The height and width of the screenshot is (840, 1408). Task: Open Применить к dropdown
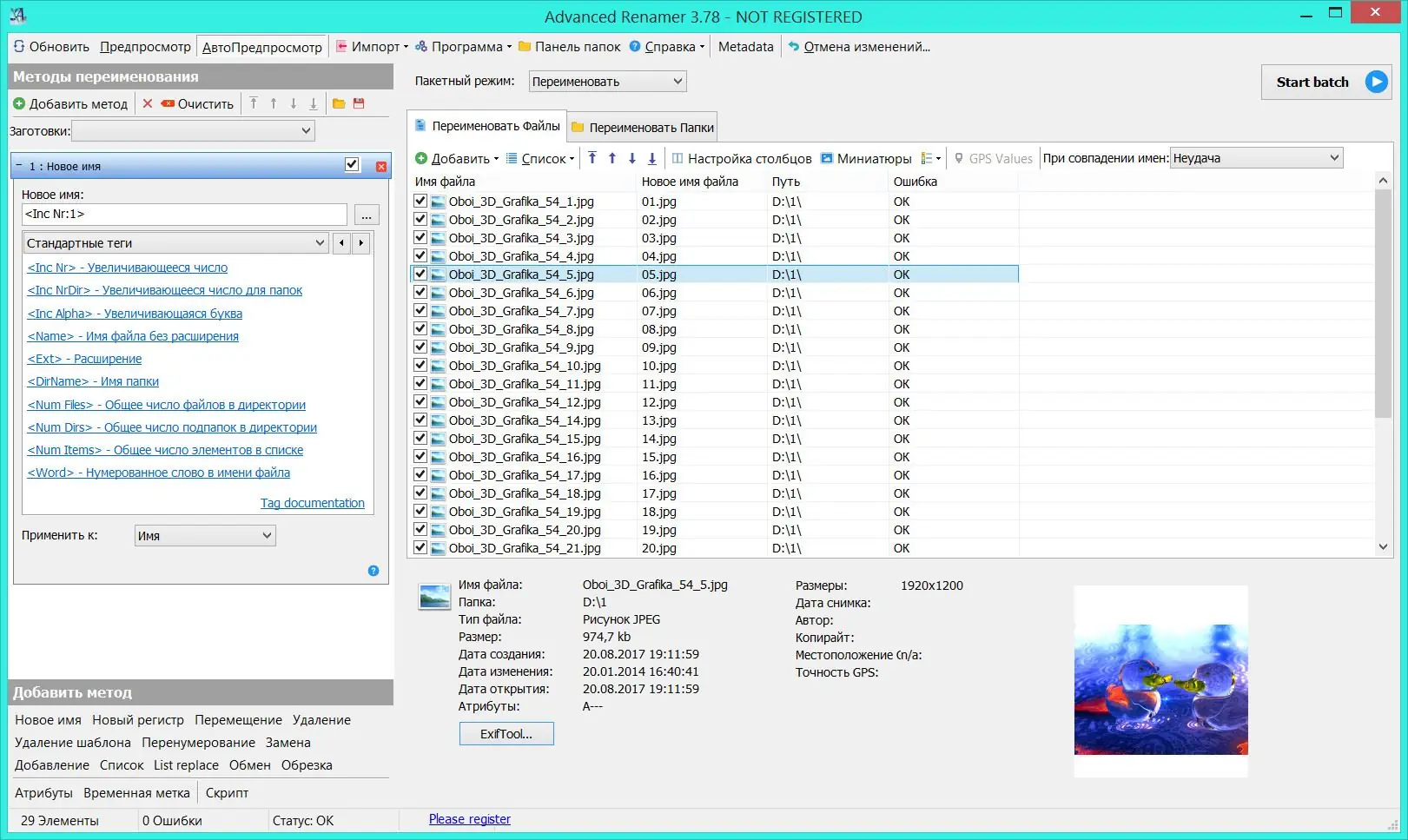click(205, 536)
